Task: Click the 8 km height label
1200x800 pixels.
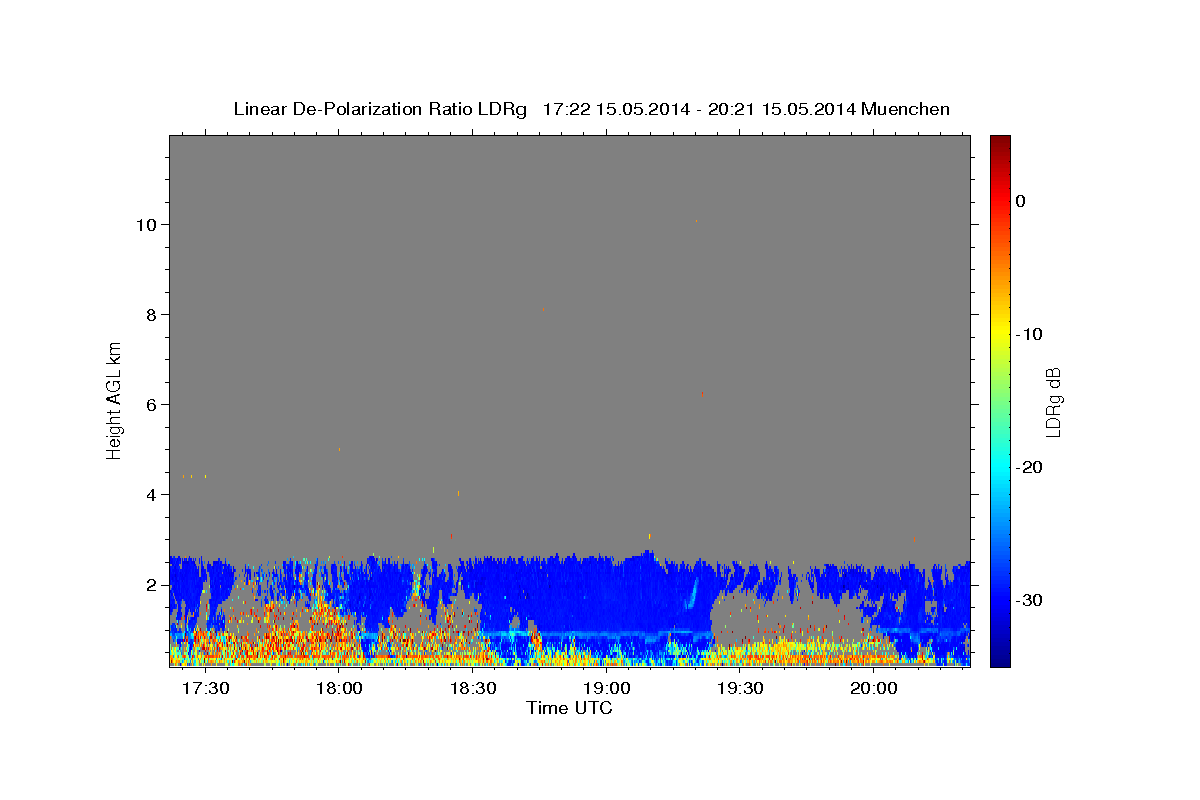Action: 149,314
